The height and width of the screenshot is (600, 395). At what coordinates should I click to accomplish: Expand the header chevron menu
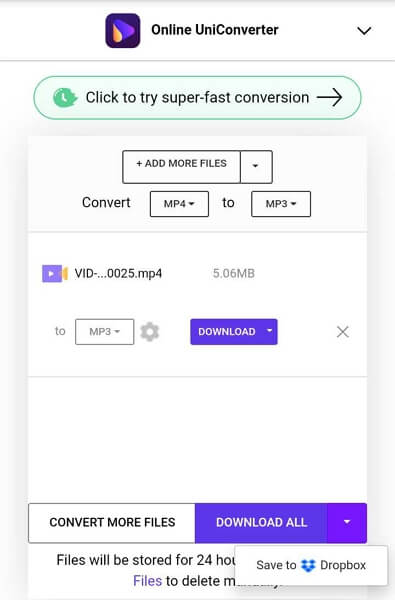click(x=364, y=31)
